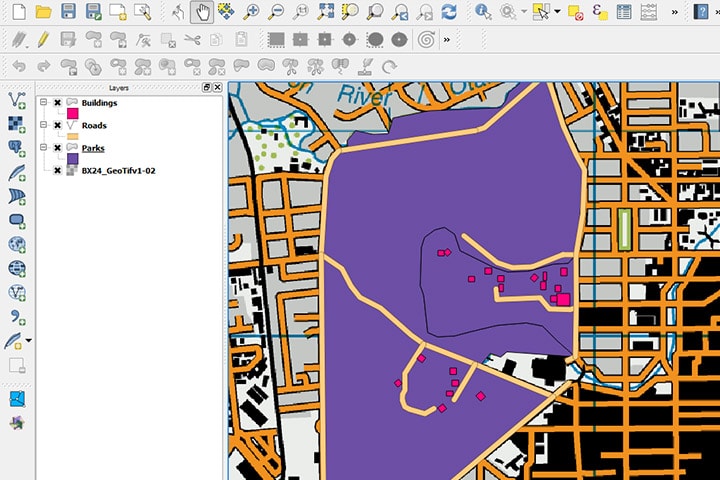
Task: Collapse the Parks layer legend
Action: tap(43, 147)
